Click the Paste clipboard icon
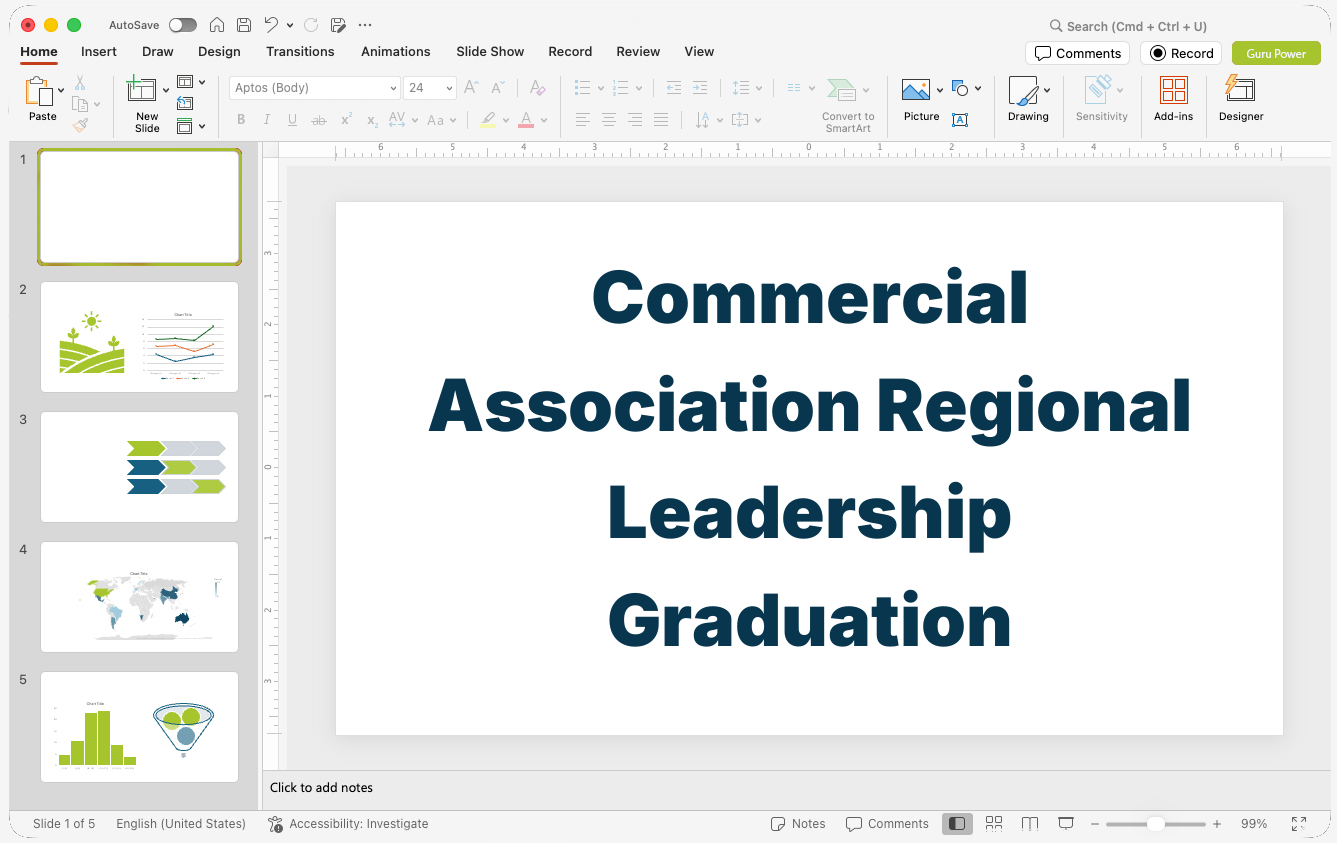The width and height of the screenshot is (1337, 843). [40, 91]
